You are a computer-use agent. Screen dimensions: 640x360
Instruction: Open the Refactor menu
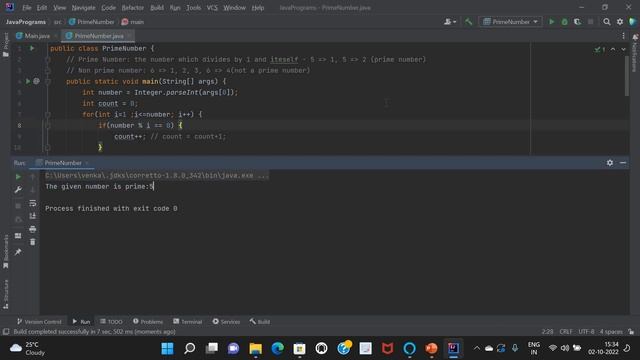click(133, 8)
